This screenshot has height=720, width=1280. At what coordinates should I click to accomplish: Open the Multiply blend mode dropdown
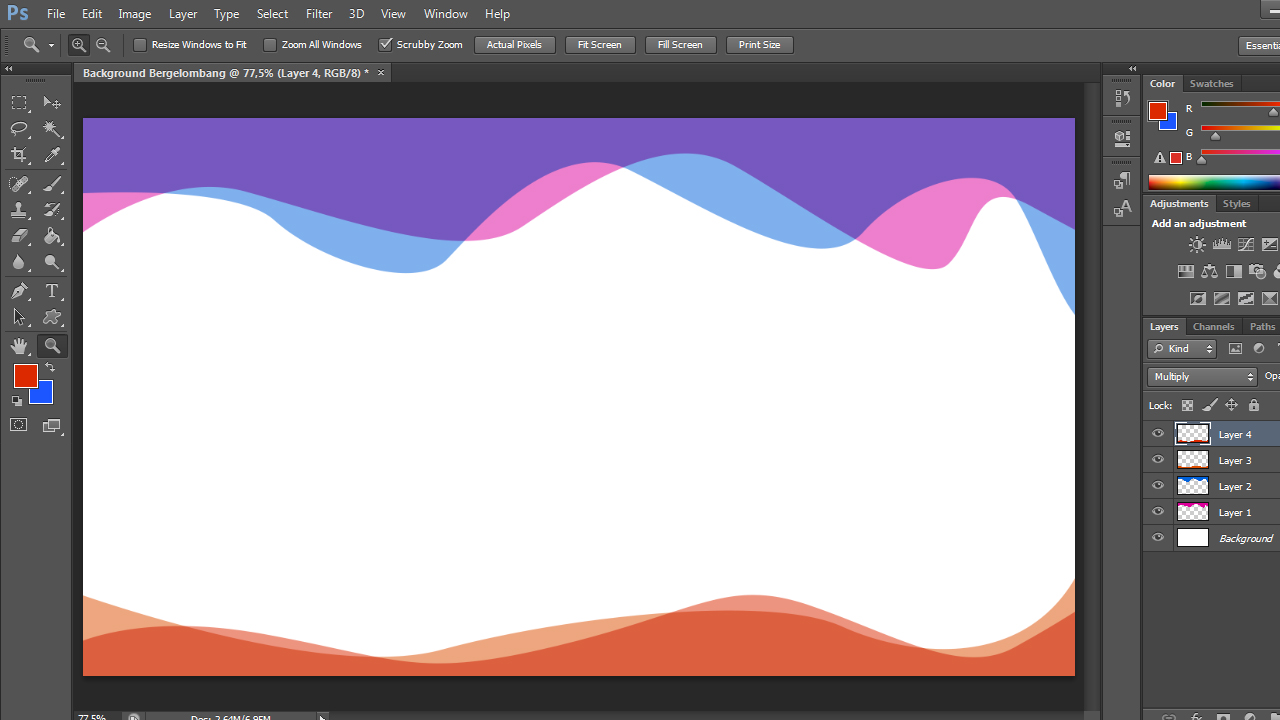tap(1201, 376)
